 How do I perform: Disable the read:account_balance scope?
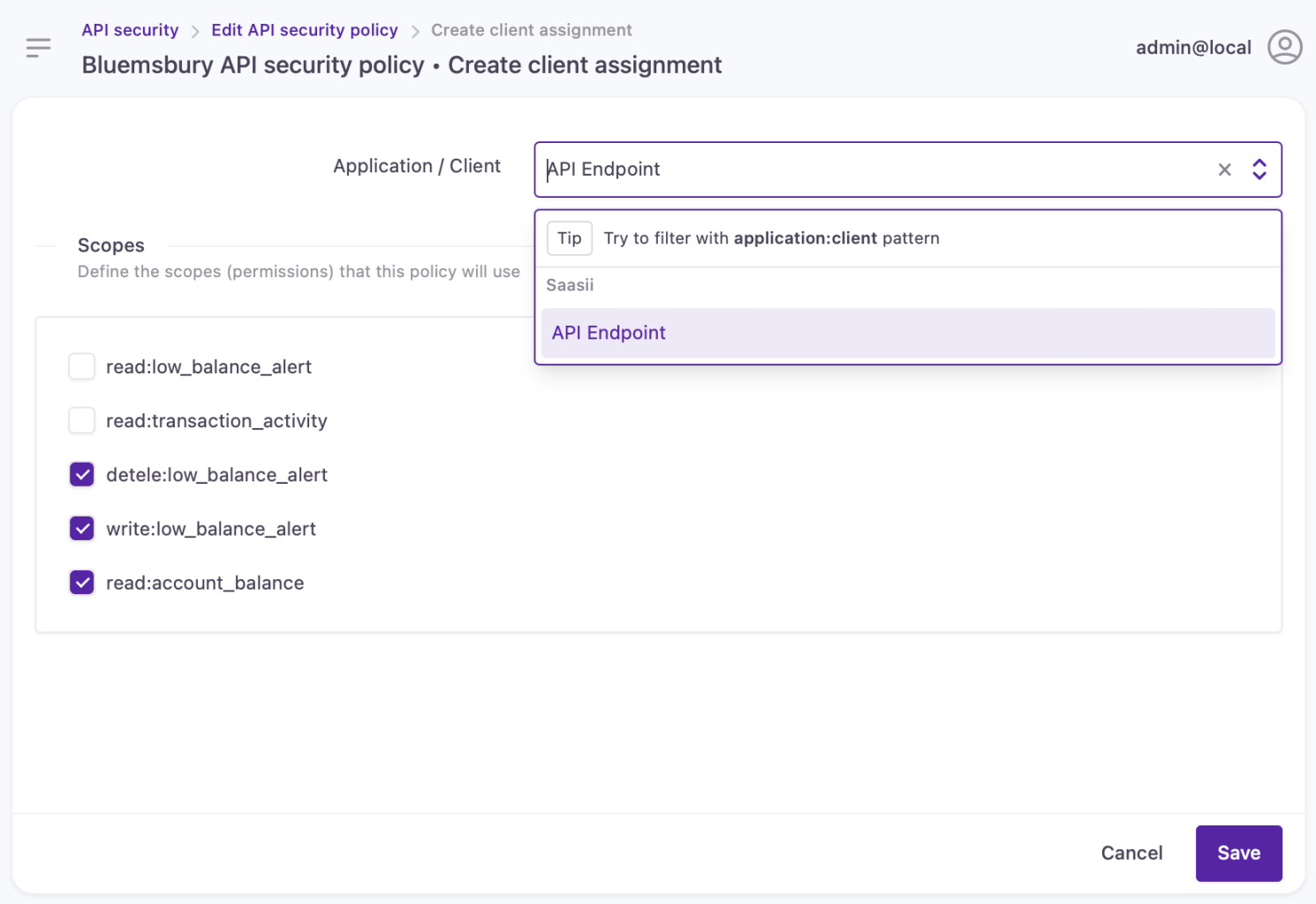click(82, 583)
